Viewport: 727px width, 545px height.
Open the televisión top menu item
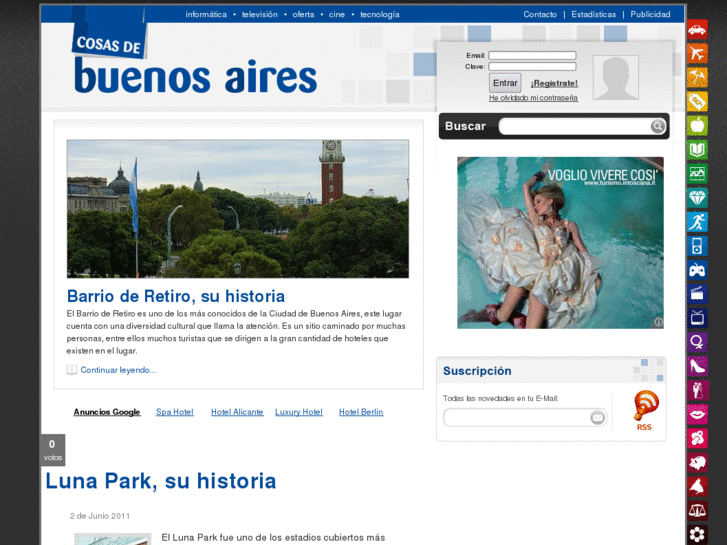260,14
